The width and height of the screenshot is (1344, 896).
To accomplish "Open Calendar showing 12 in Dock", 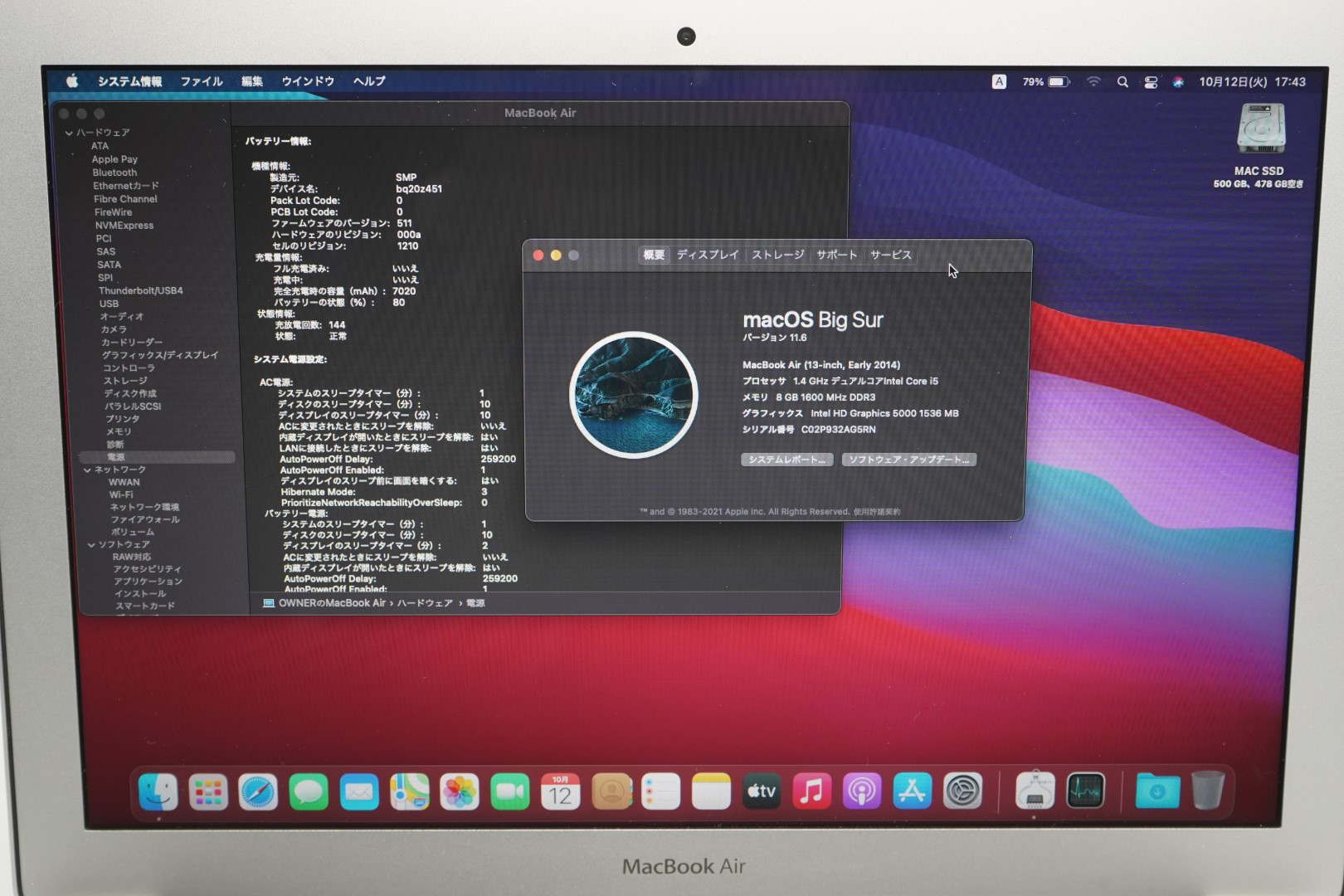I will coord(560,791).
